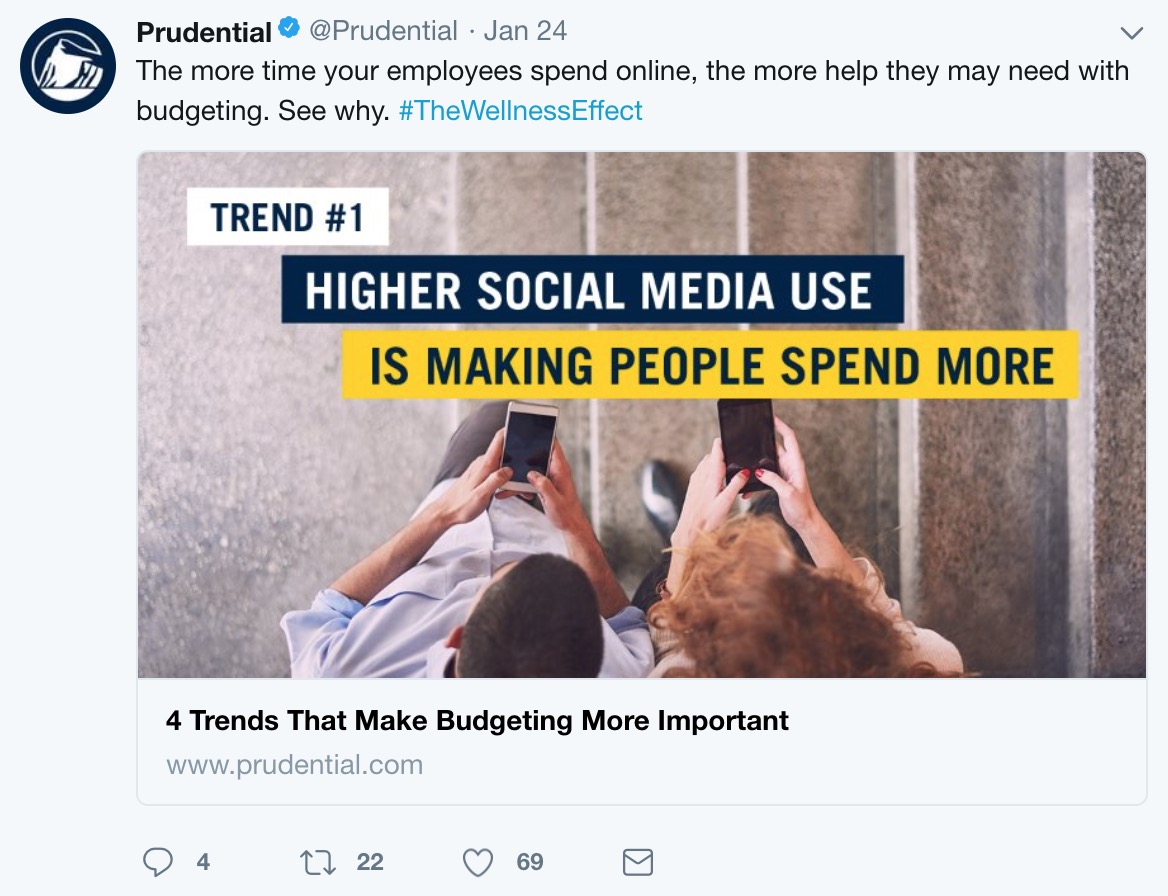The height and width of the screenshot is (896, 1168).
Task: Click the www.prudential.com domain link
Action: 294,765
